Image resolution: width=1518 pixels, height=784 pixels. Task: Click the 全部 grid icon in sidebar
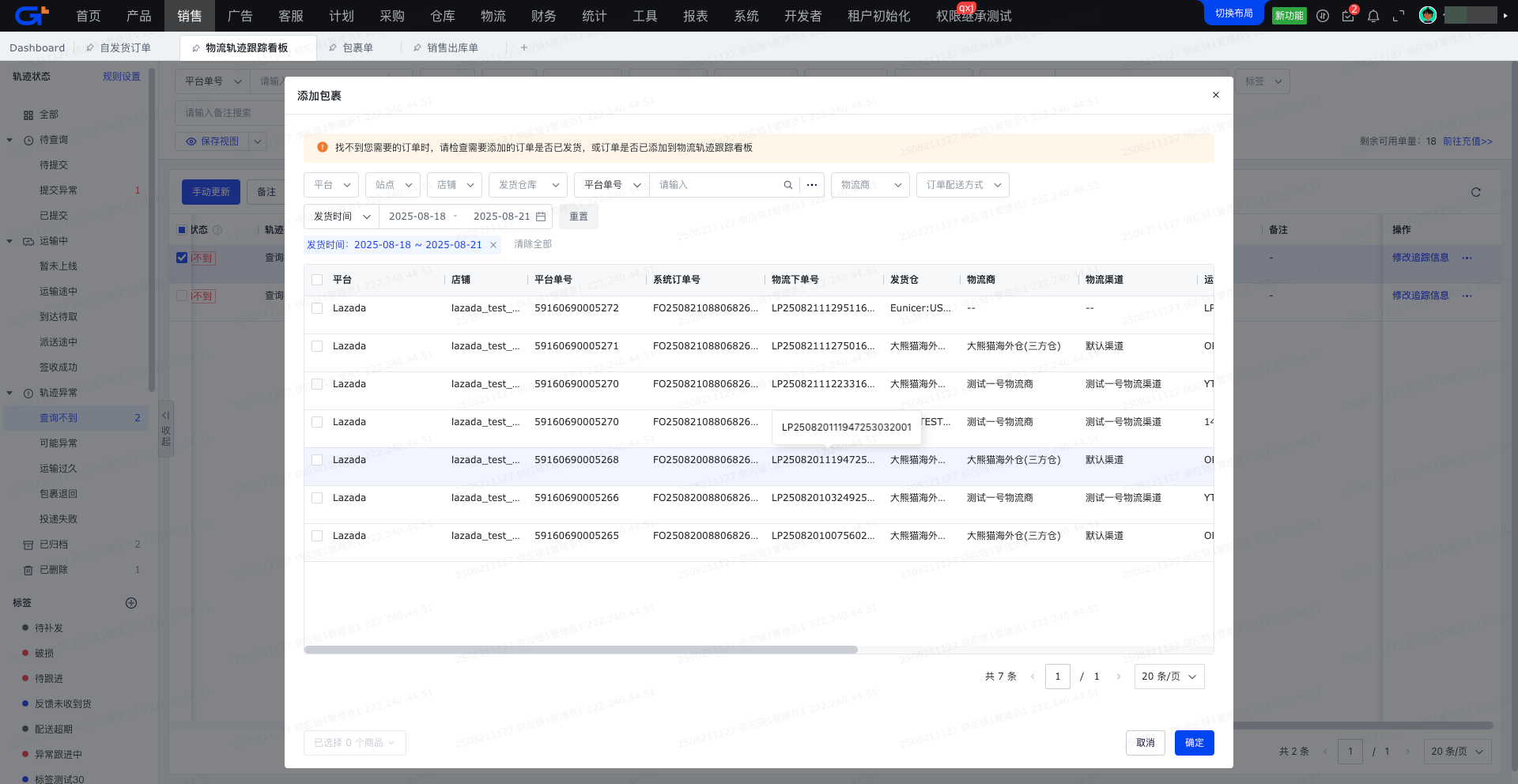(x=28, y=115)
